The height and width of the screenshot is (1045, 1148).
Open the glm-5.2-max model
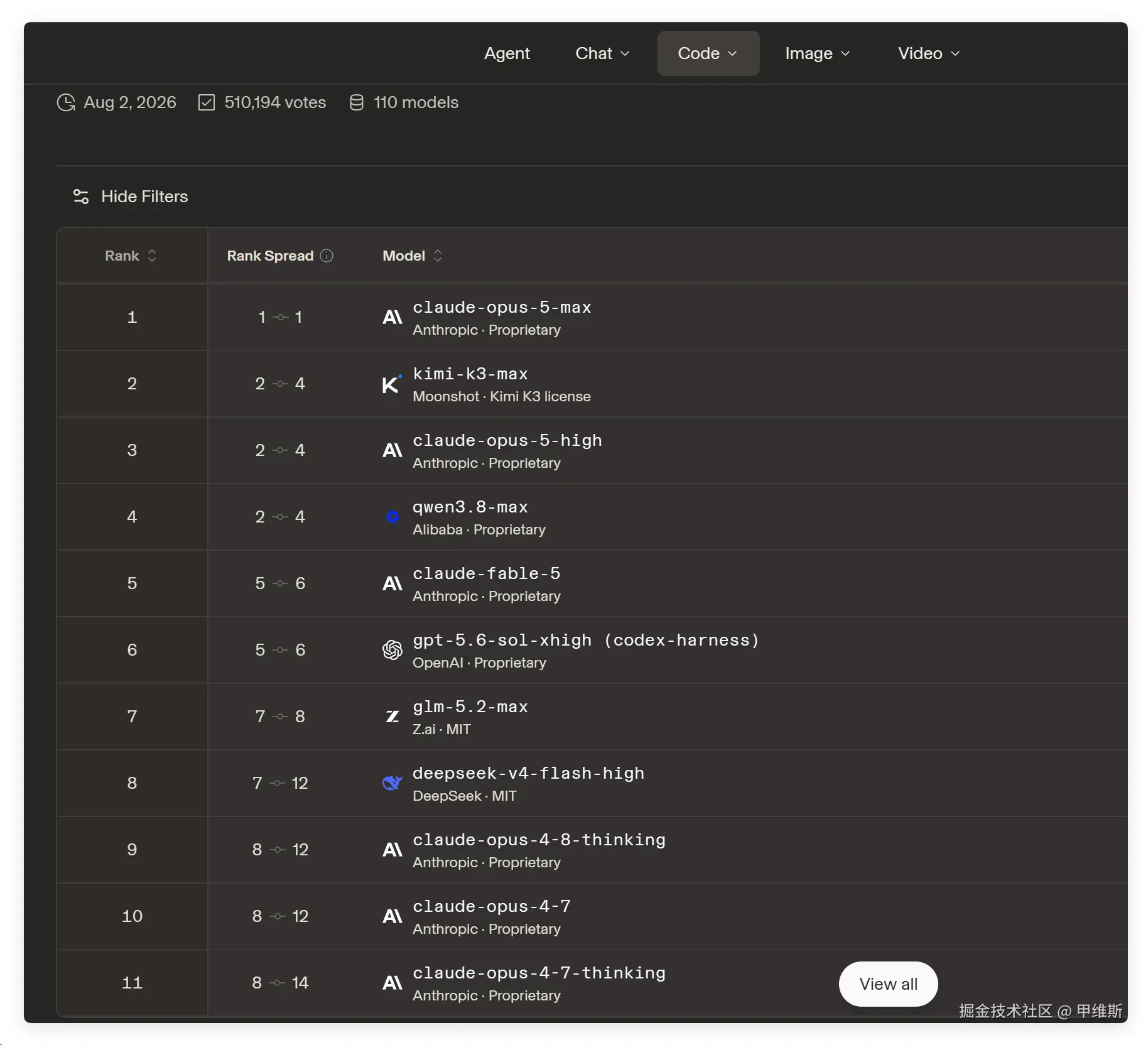470,707
